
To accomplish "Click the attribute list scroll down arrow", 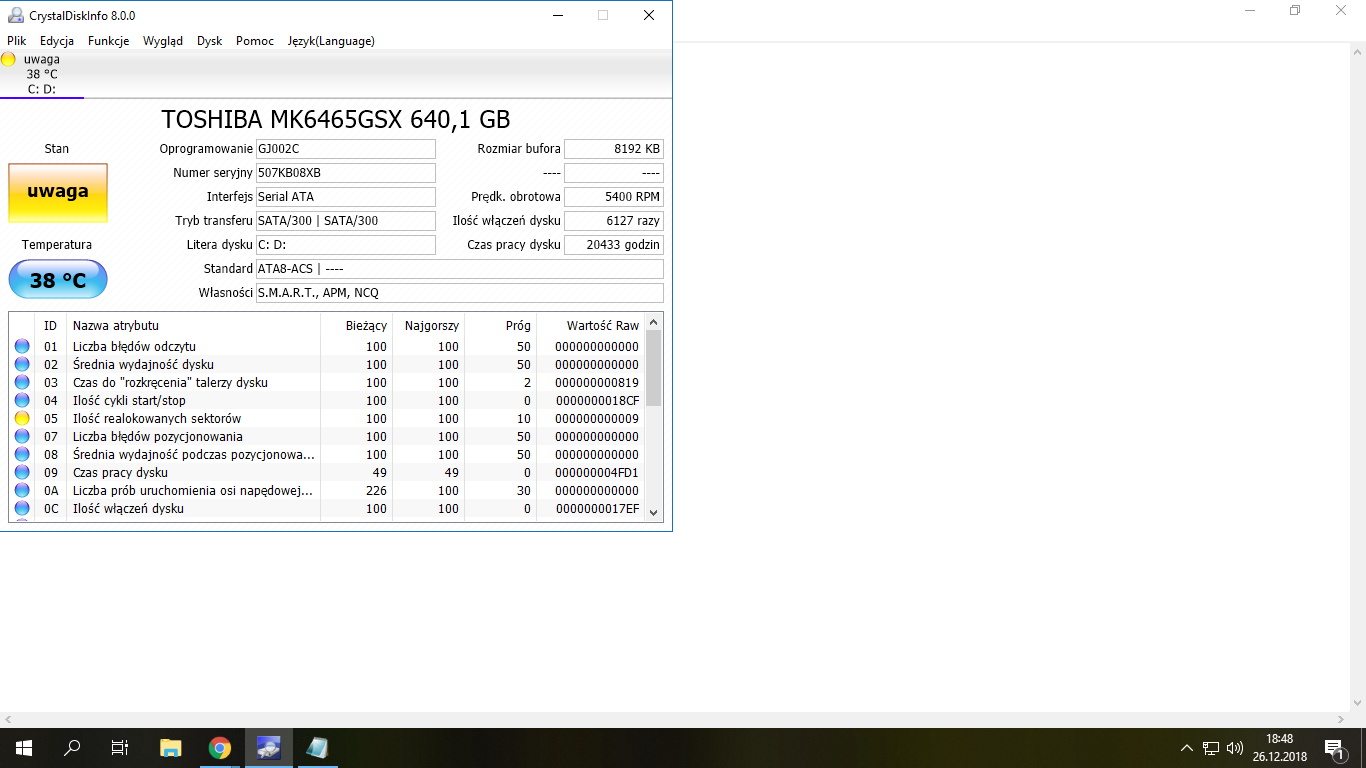I will pyautogui.click(x=654, y=512).
